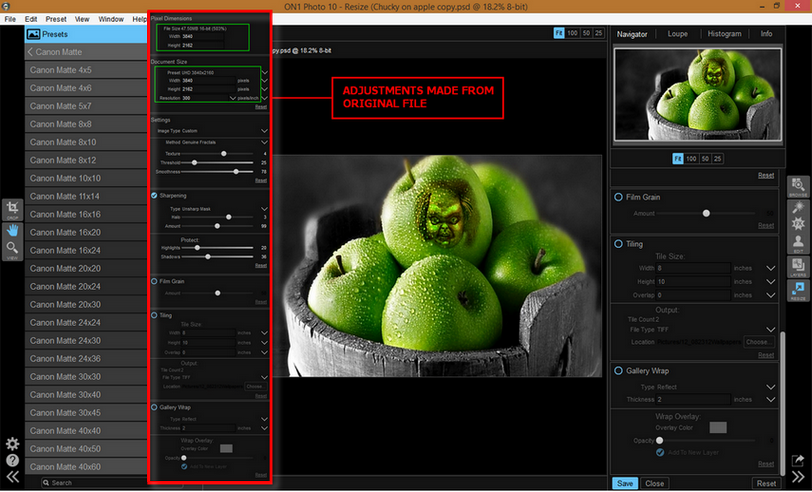Image resolution: width=812 pixels, height=492 pixels.
Task: Click the presets Search field
Action: (x=111, y=483)
